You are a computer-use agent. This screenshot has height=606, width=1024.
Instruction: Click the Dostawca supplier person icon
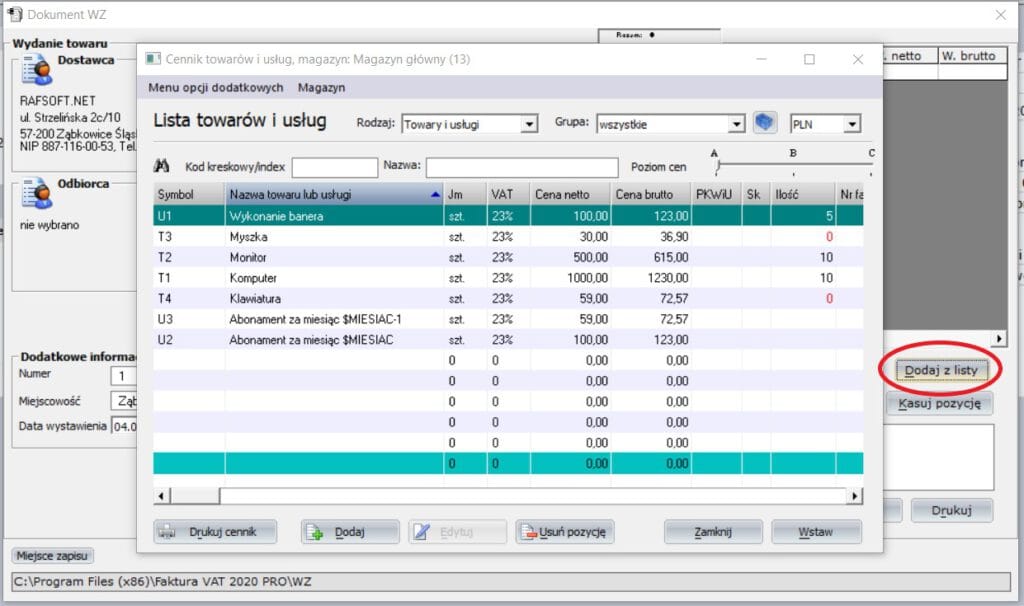point(37,70)
